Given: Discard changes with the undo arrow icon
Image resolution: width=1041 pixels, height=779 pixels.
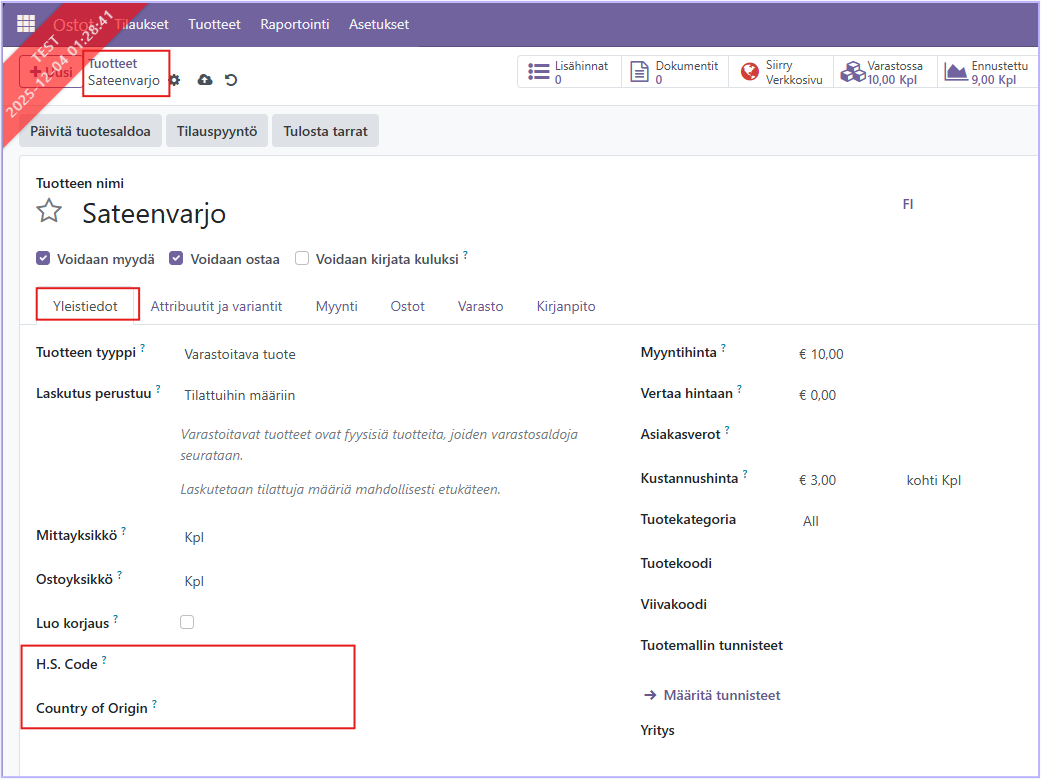Looking at the screenshot, I should point(231,80).
